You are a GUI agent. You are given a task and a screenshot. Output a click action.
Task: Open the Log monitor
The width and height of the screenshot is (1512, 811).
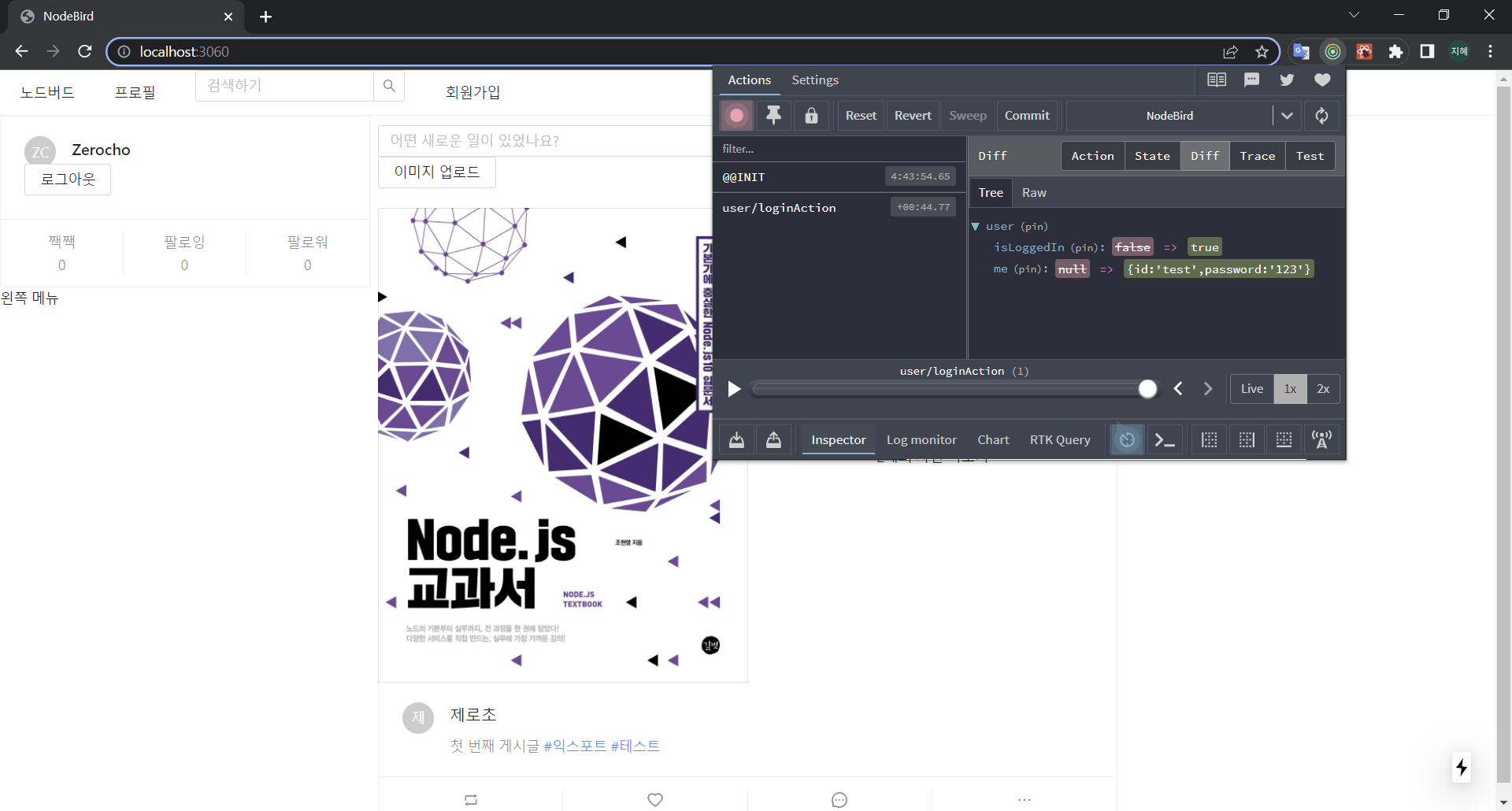[x=921, y=440]
